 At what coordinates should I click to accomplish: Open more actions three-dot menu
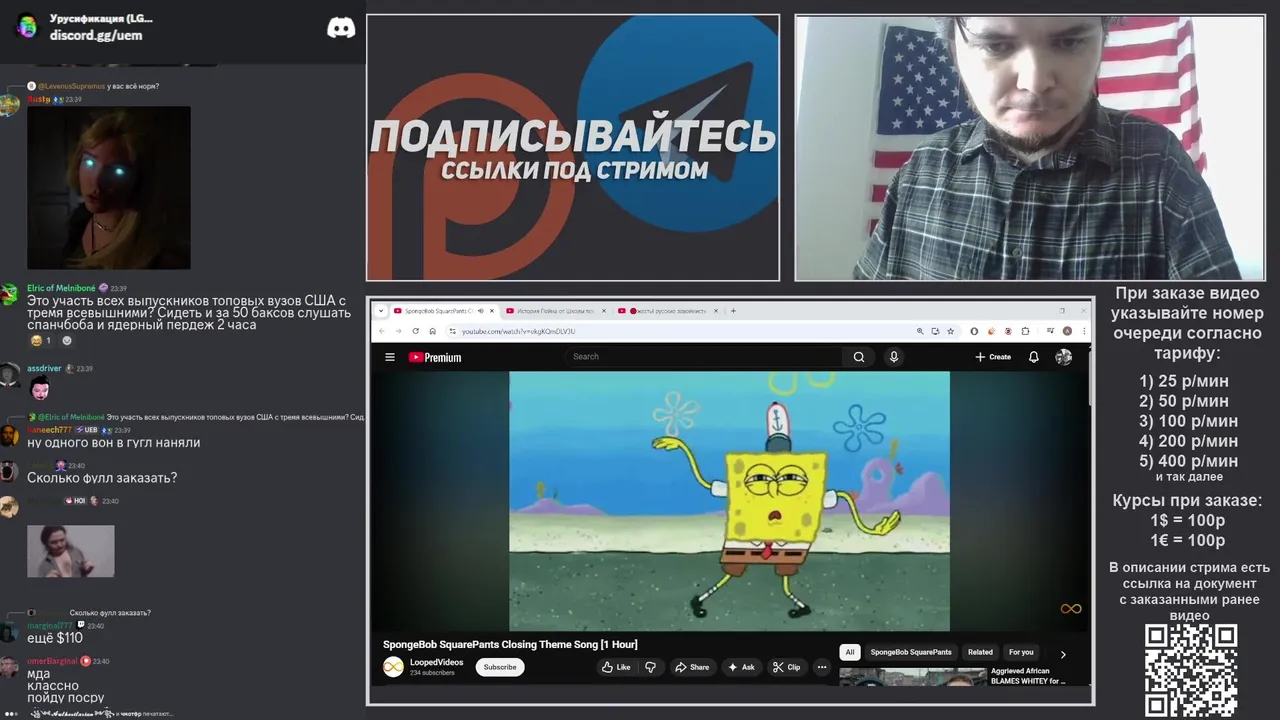pyautogui.click(x=822, y=667)
